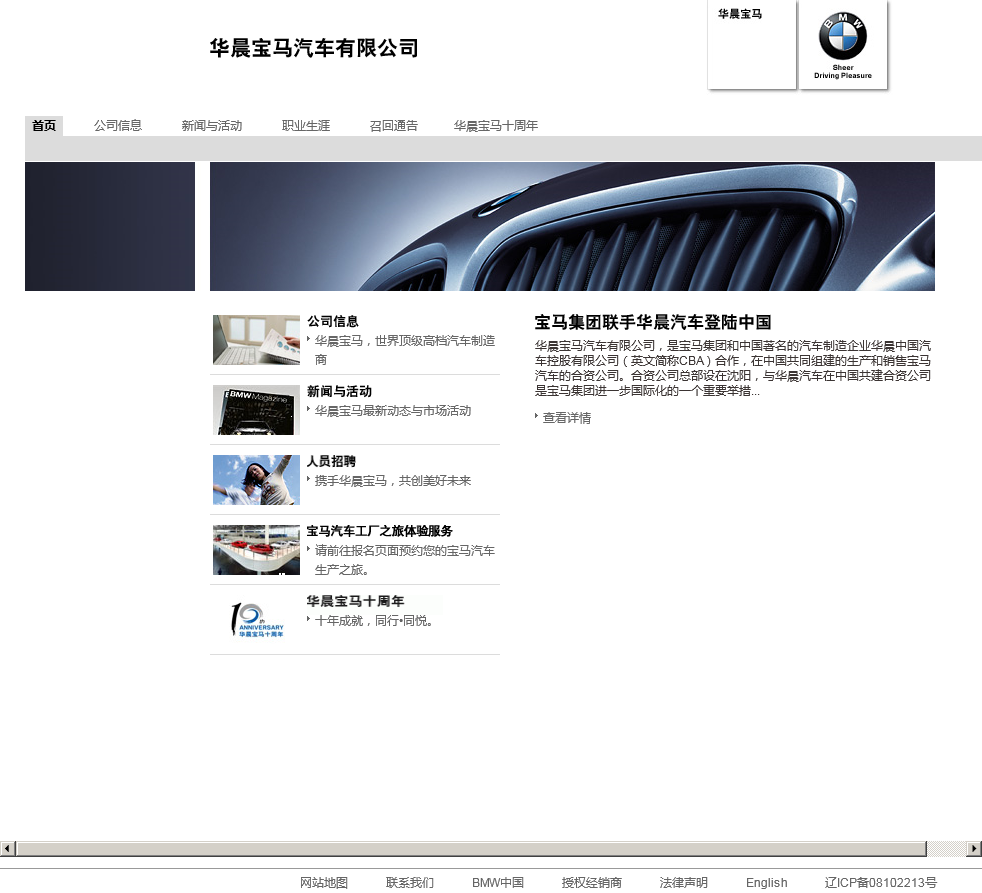Screen dimensions: 982x893
Task: Open the 公司信息 menu item
Action: point(118,126)
